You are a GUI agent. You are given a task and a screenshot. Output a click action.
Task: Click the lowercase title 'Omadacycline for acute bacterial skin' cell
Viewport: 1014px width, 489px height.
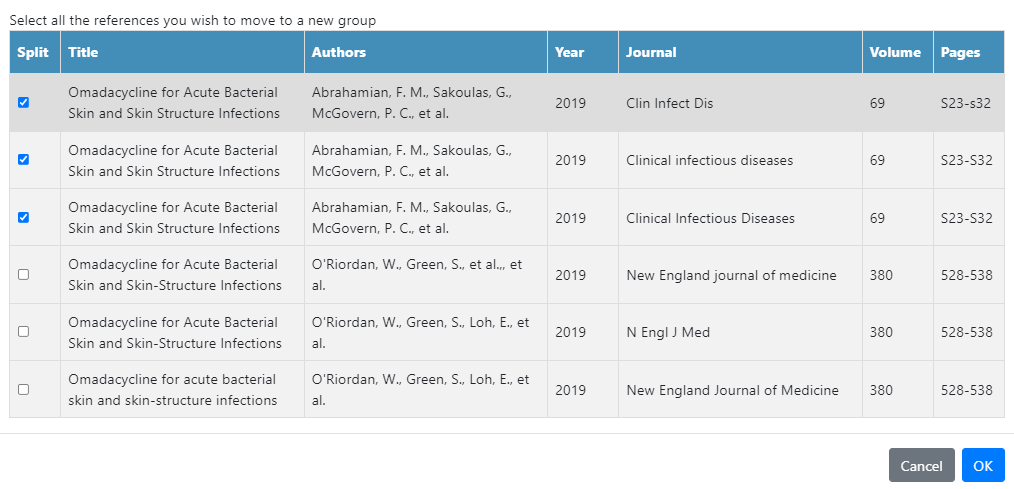pos(182,389)
